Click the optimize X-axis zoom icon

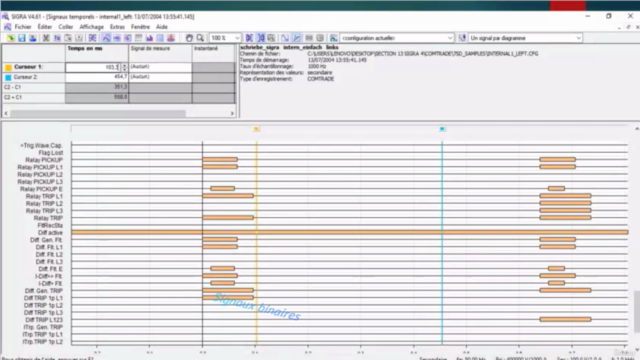coord(249,38)
